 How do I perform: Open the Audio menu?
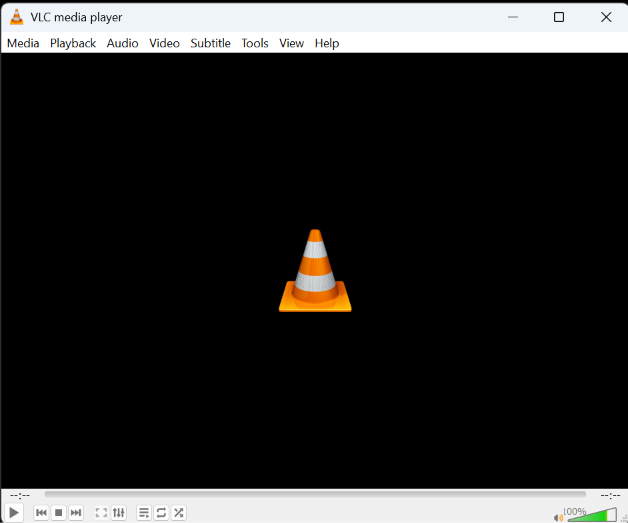(123, 43)
